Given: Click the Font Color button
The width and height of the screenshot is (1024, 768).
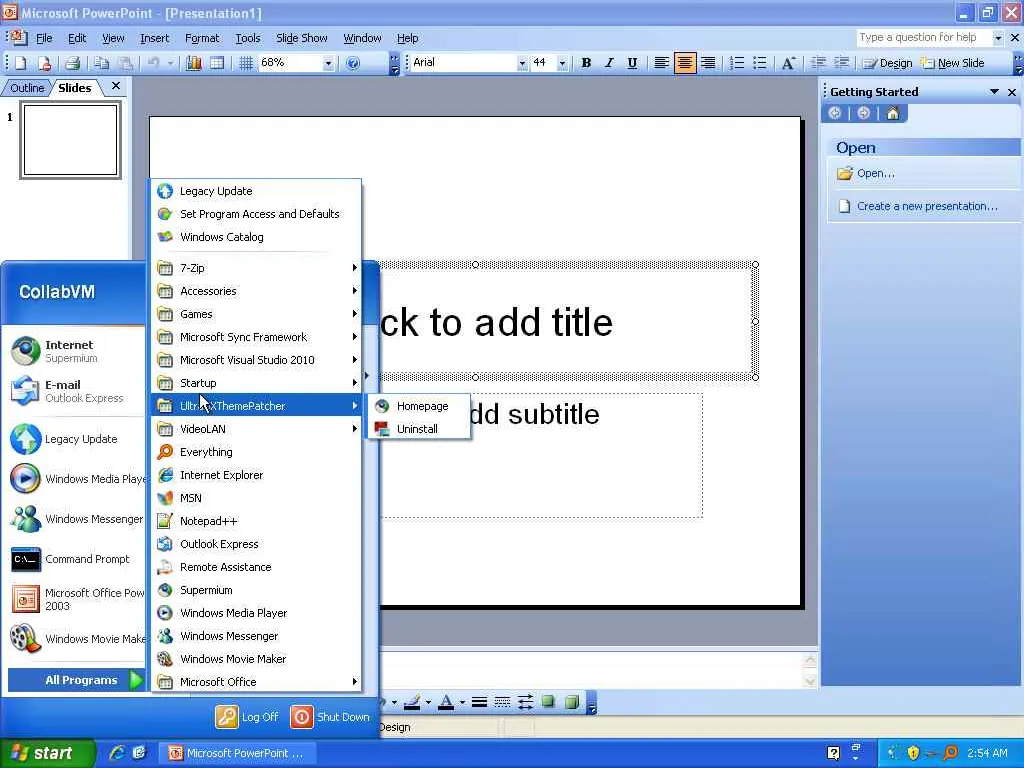Looking at the screenshot, I should (446, 703).
